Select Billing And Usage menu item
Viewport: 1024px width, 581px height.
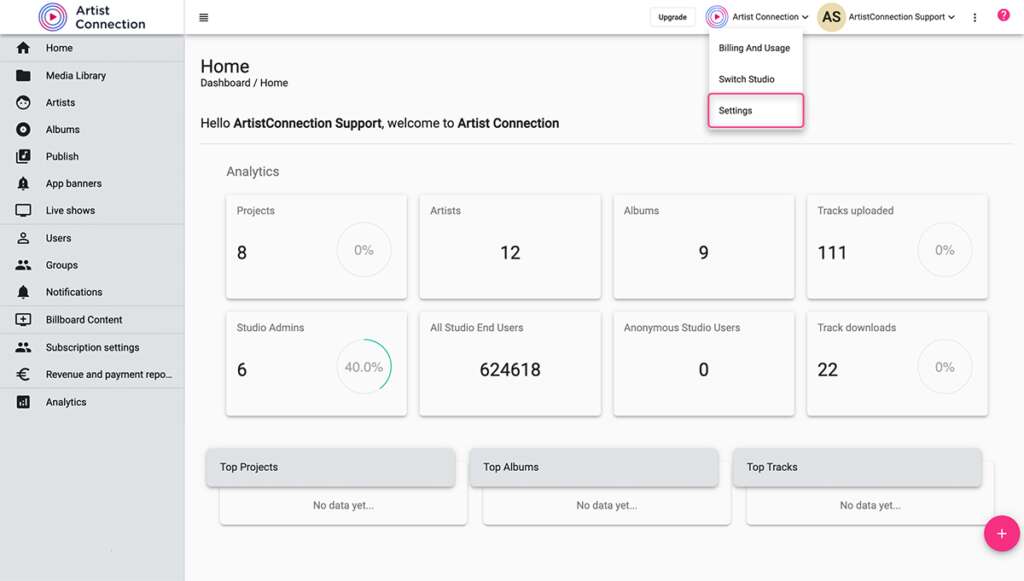(x=755, y=48)
